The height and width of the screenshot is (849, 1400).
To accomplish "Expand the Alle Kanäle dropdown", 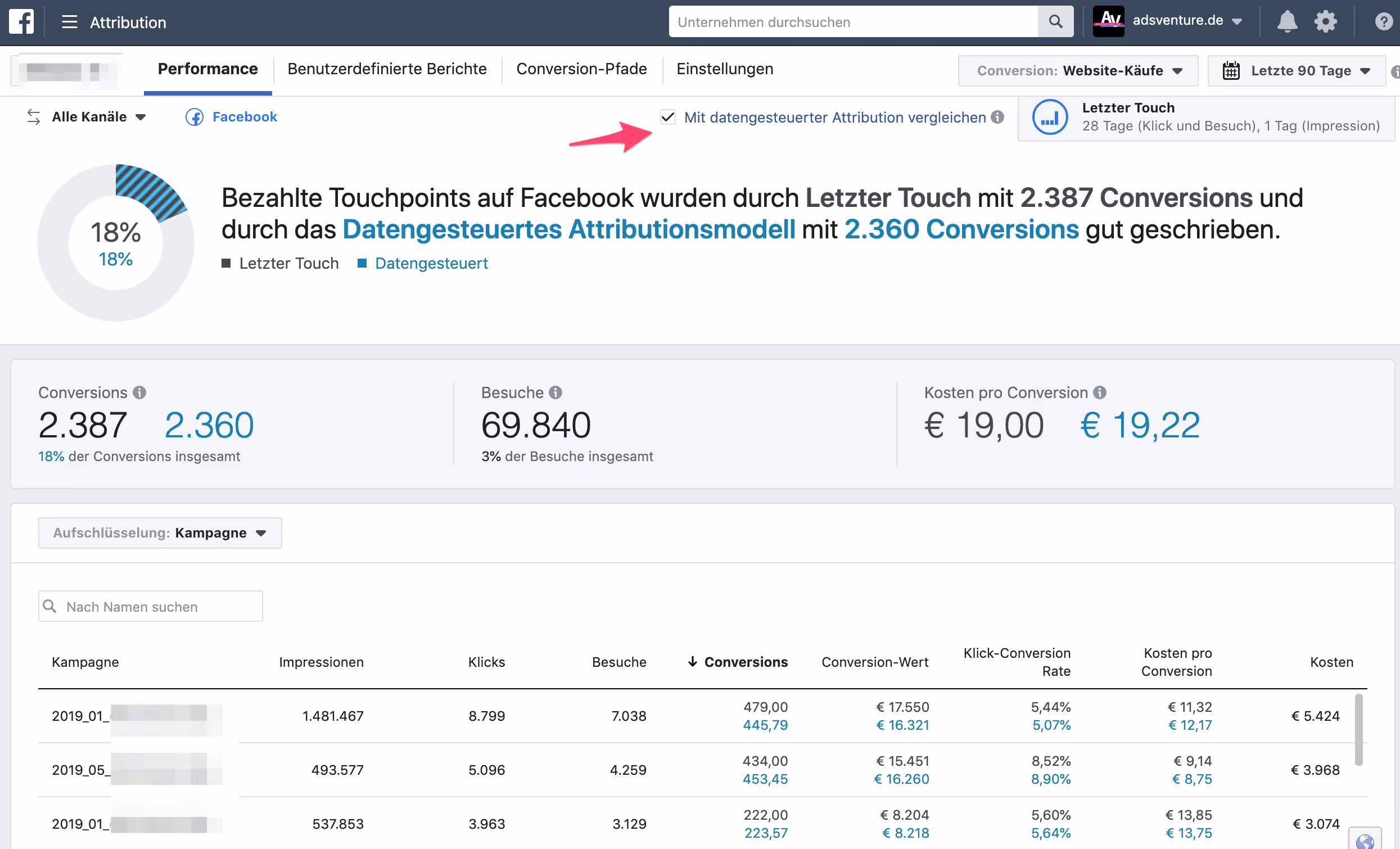I will [x=99, y=117].
